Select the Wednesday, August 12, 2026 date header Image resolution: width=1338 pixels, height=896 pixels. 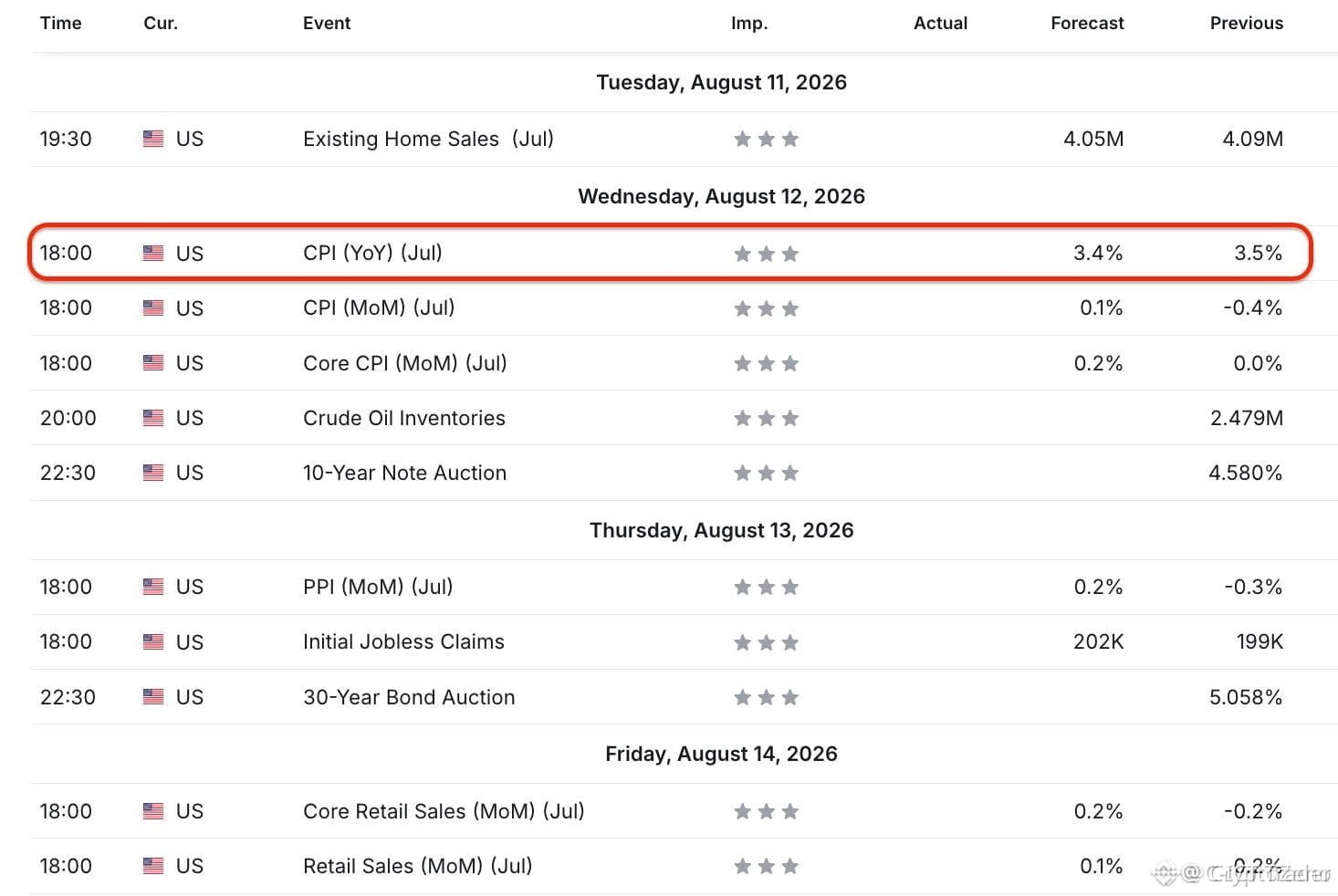point(722,196)
